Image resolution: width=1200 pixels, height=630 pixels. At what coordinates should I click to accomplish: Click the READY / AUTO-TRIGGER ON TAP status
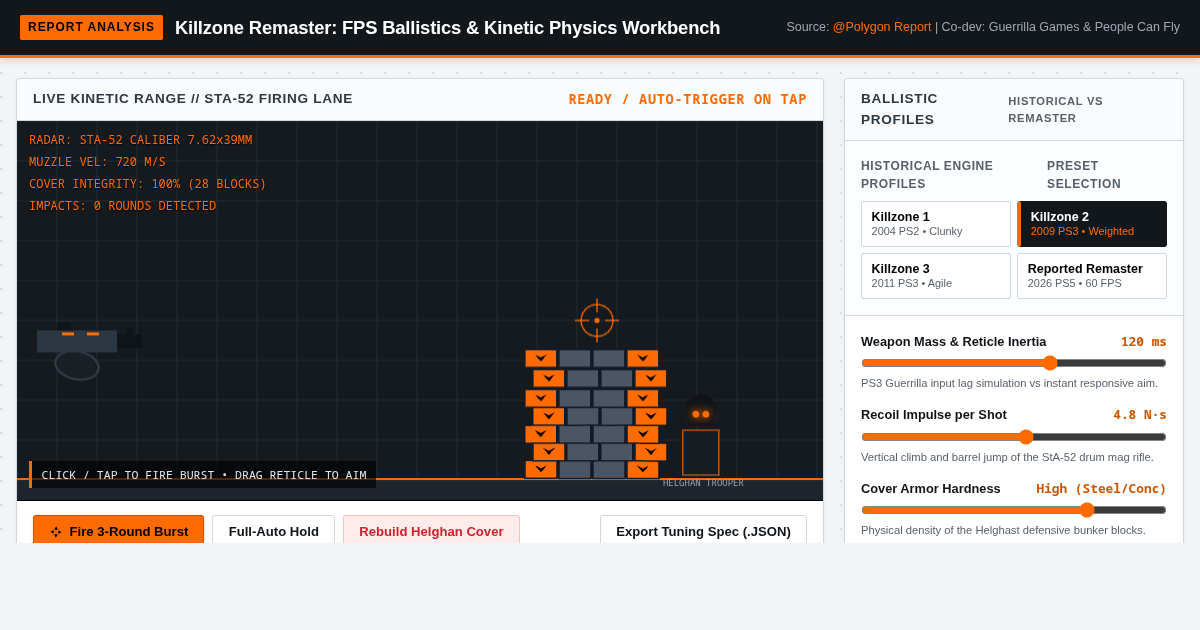click(688, 100)
